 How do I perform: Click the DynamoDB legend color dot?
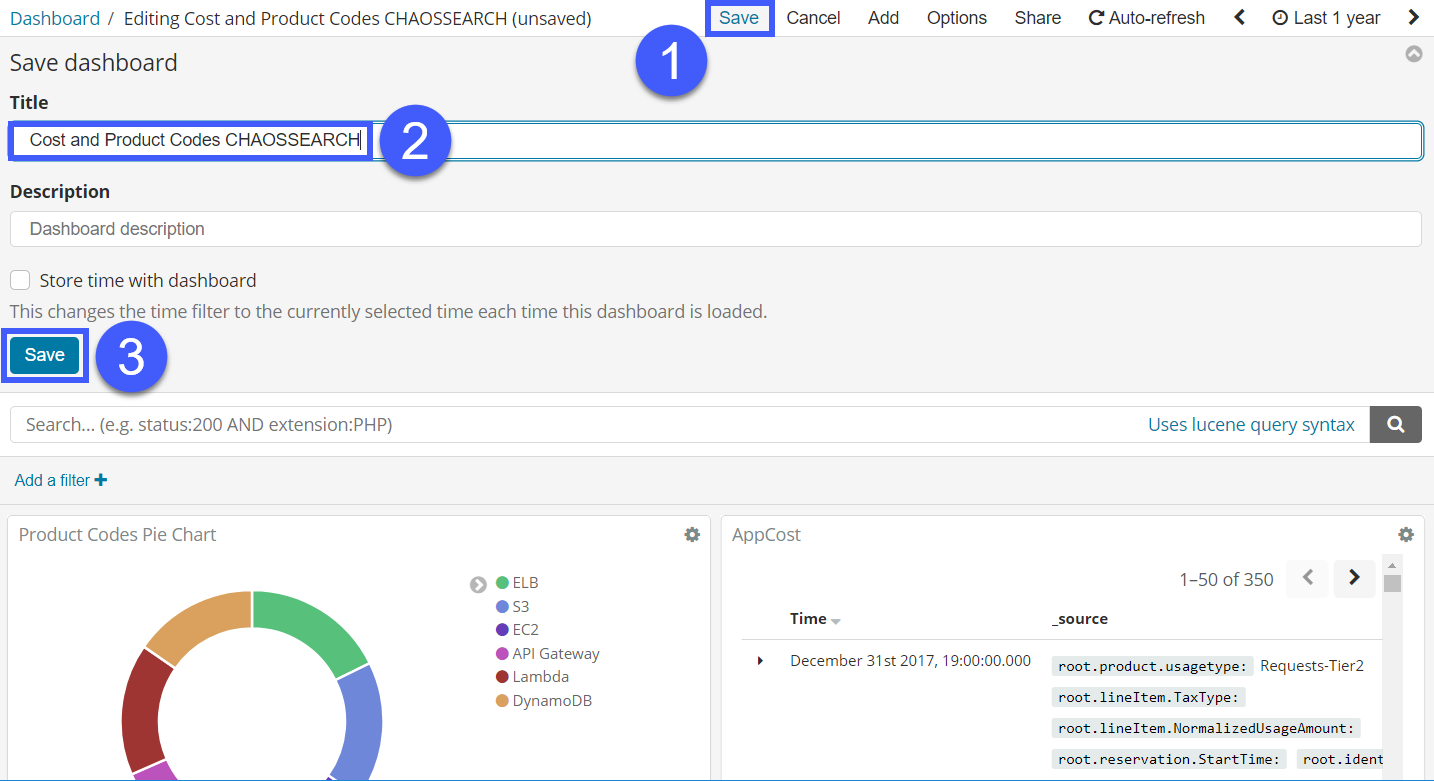[x=502, y=701]
